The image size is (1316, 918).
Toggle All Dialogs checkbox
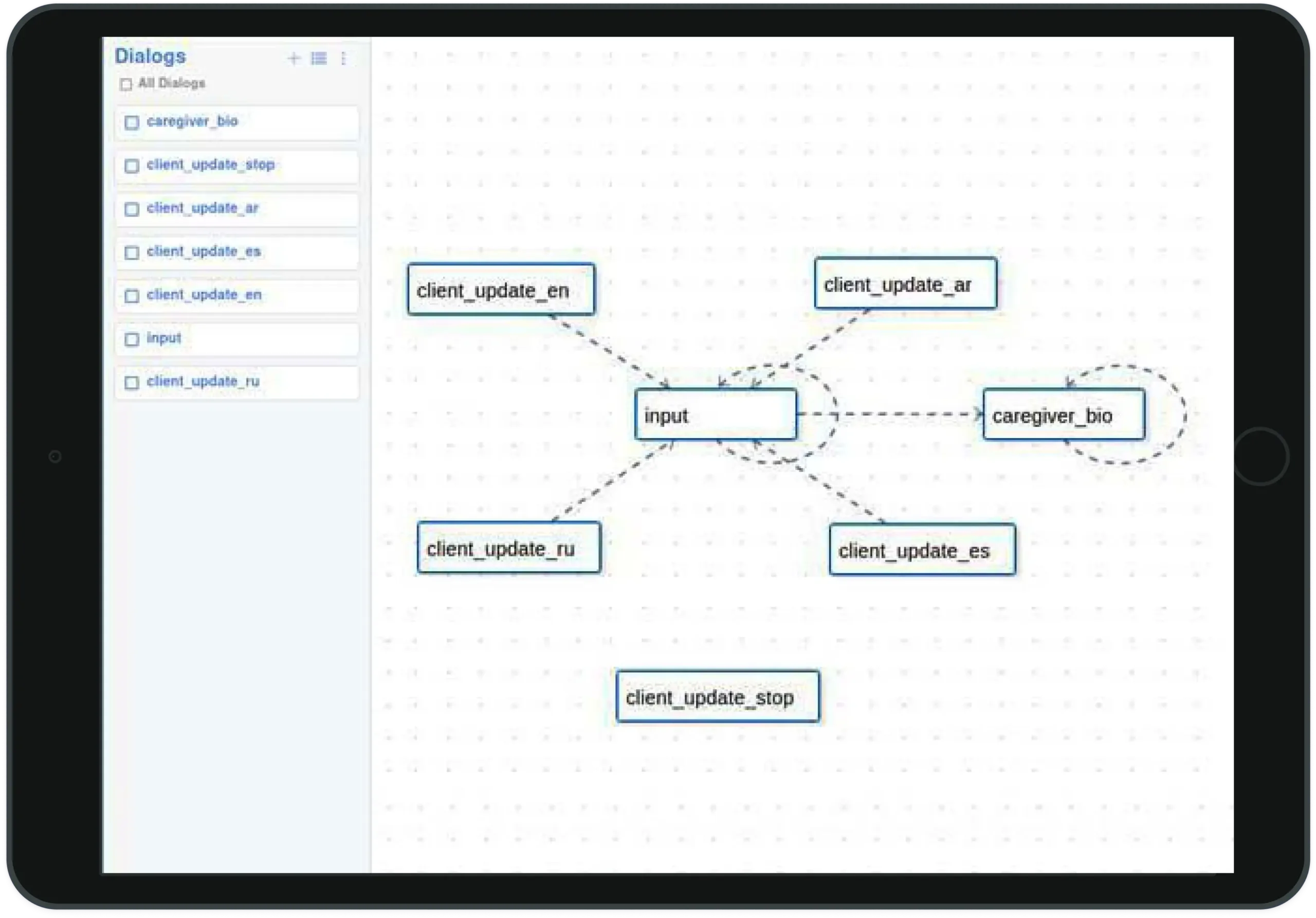click(x=127, y=83)
